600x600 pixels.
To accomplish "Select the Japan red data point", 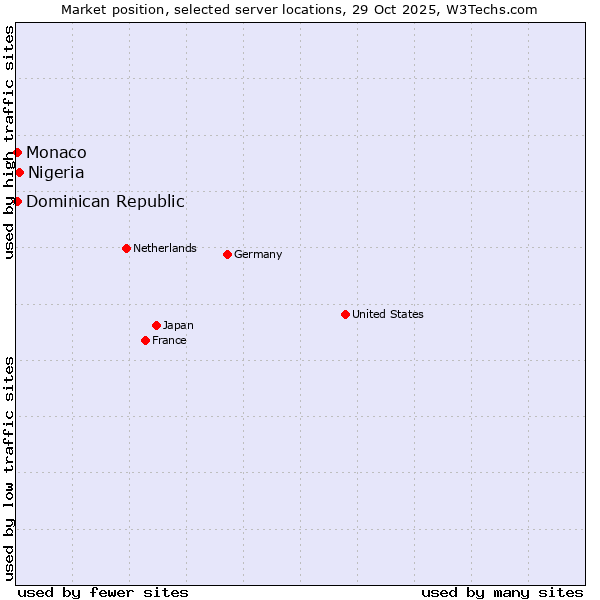I will (156, 325).
